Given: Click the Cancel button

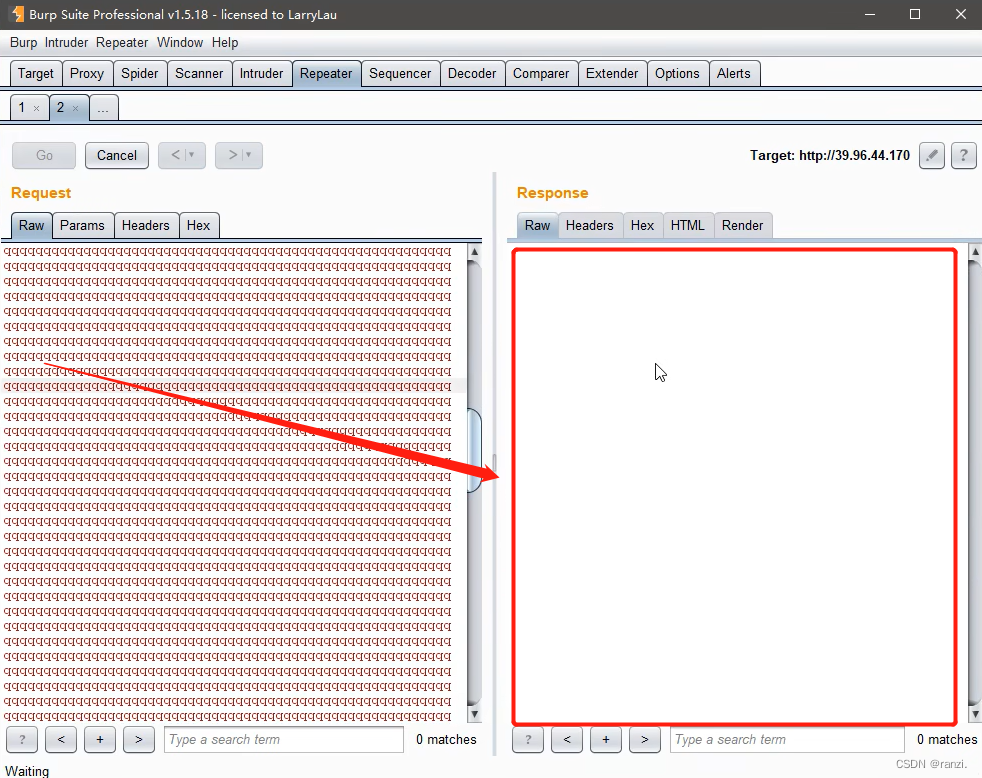Looking at the screenshot, I should [x=116, y=155].
